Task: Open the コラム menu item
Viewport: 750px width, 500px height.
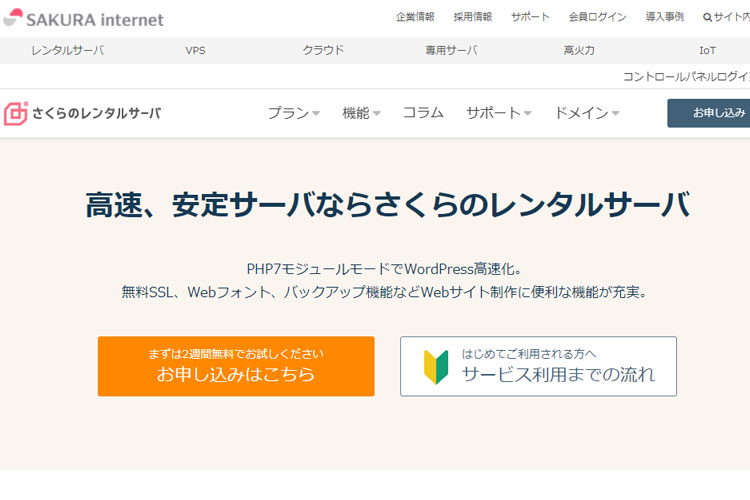Action: click(x=423, y=113)
